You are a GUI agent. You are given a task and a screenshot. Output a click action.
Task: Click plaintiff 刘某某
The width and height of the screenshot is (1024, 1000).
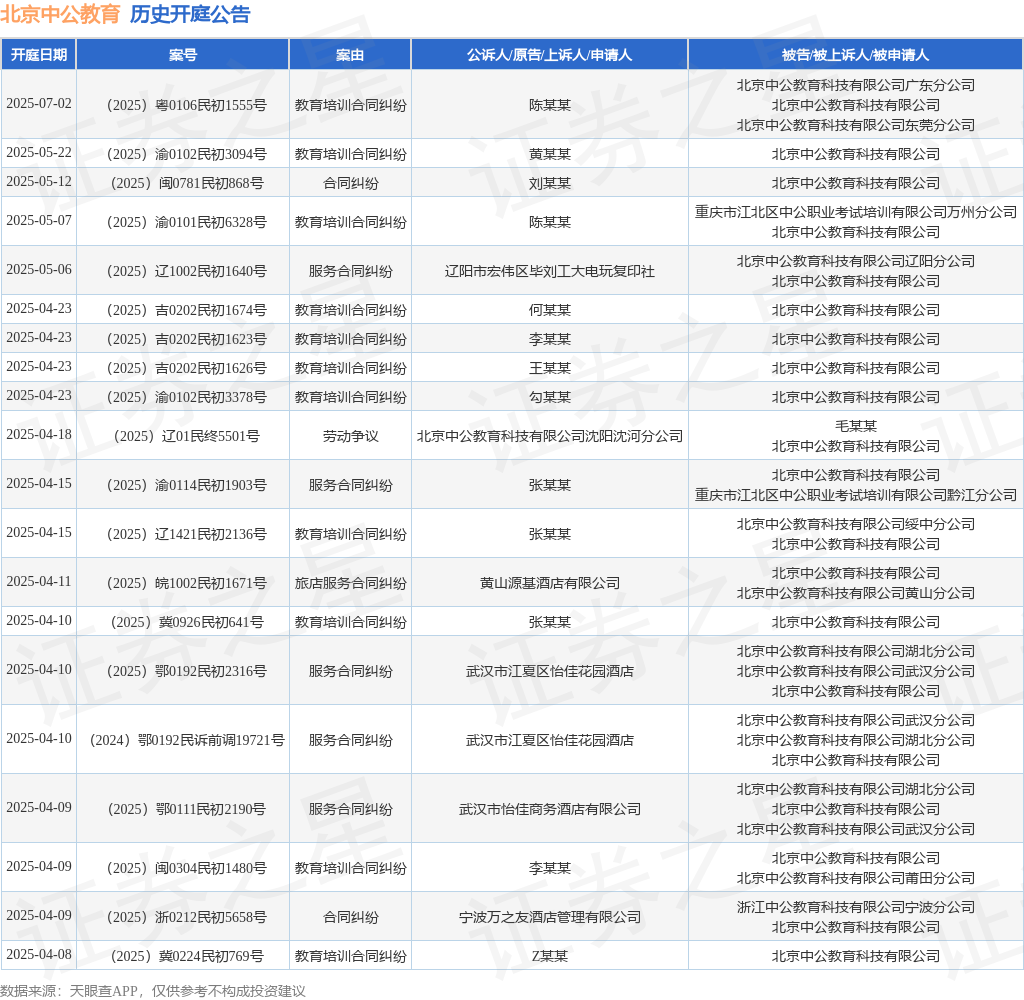point(550,183)
